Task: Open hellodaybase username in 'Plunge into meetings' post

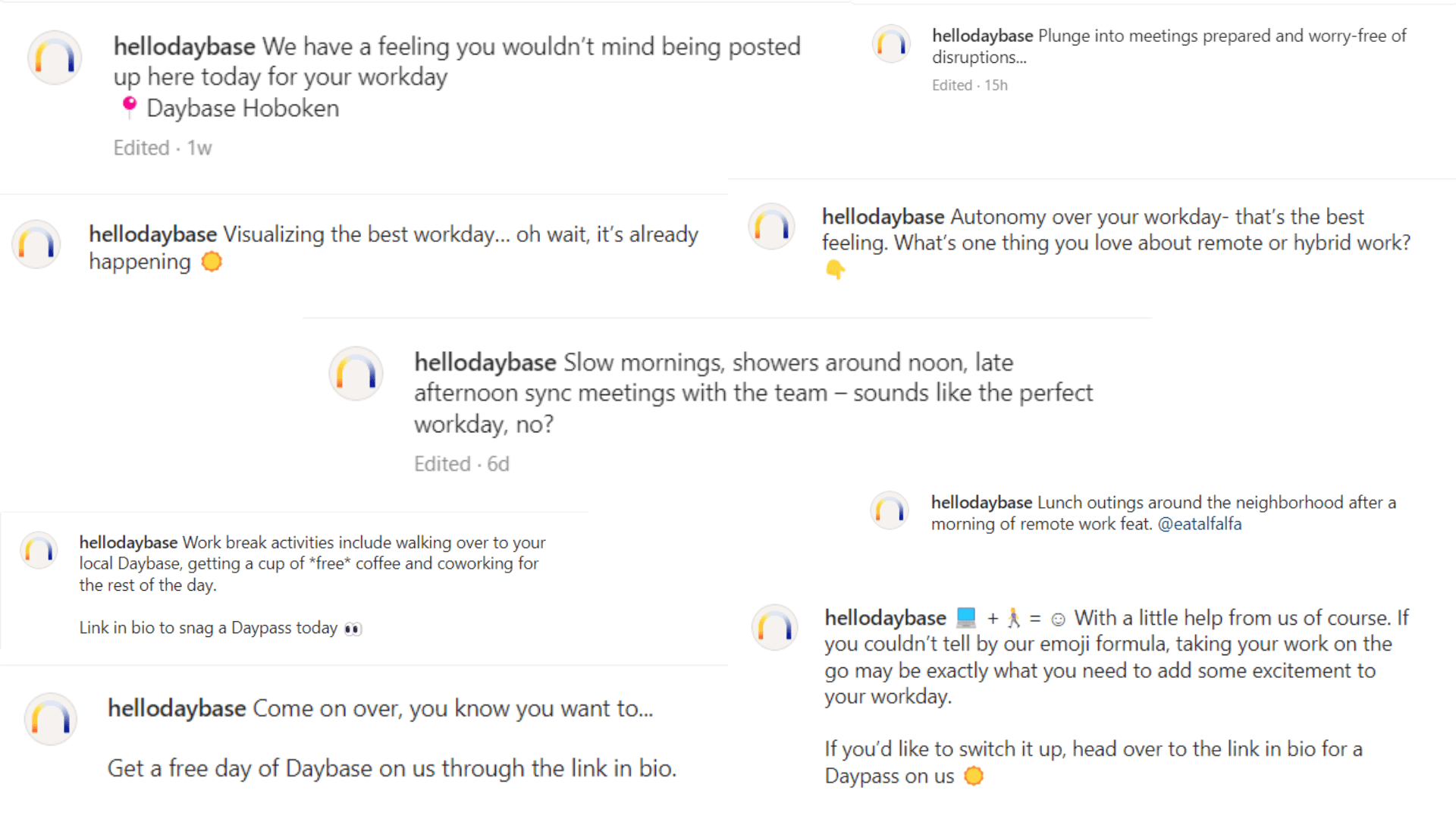Action: pos(982,36)
